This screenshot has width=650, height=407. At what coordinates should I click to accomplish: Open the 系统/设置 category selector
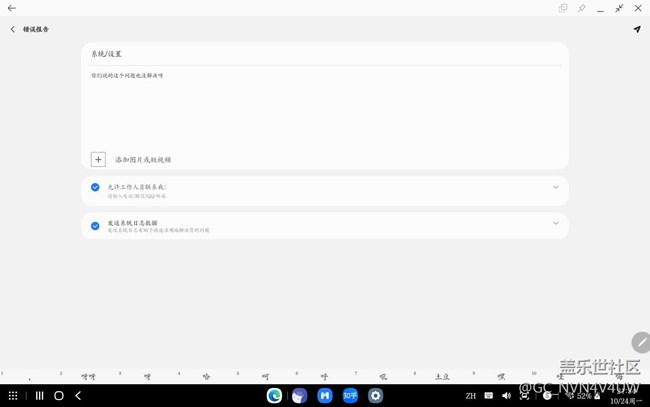pos(325,54)
